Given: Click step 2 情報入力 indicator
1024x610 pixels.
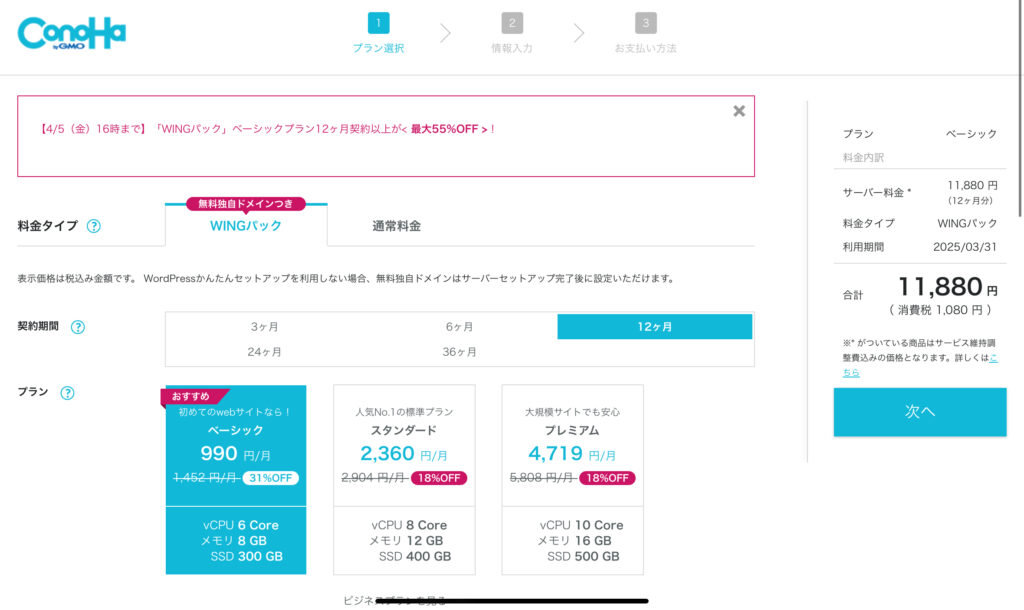Looking at the screenshot, I should click(512, 33).
